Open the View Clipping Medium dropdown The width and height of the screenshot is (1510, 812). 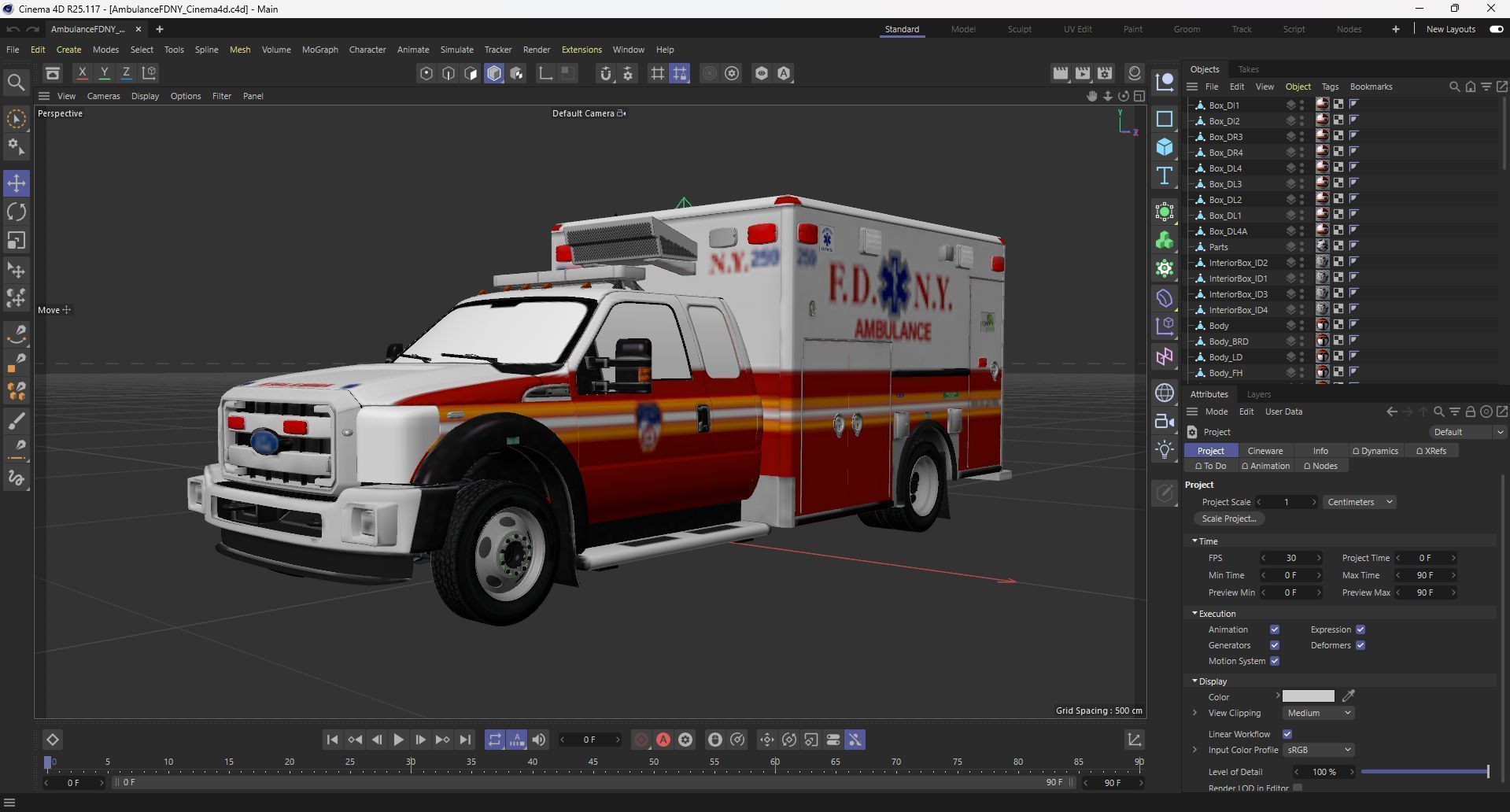(x=1318, y=713)
